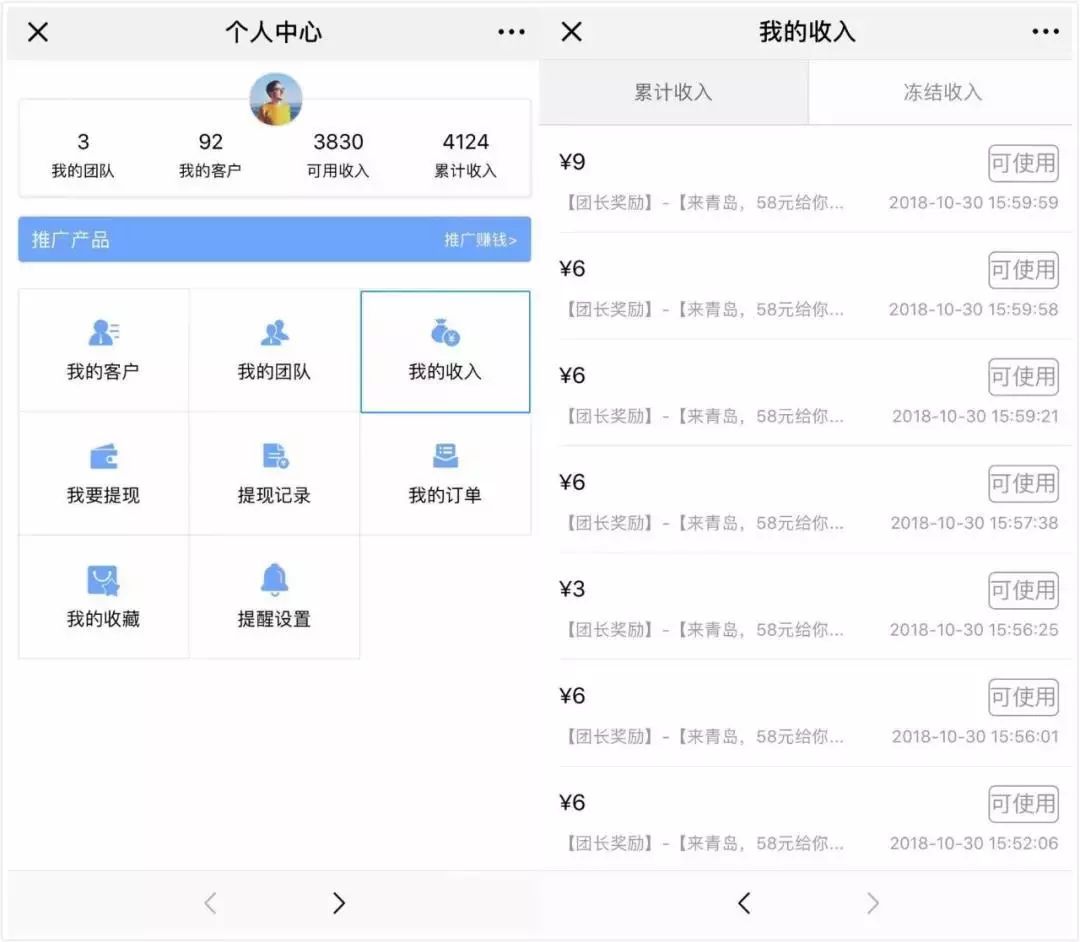
Task: Open the 提现记录 records icon
Action: pyautogui.click(x=274, y=473)
